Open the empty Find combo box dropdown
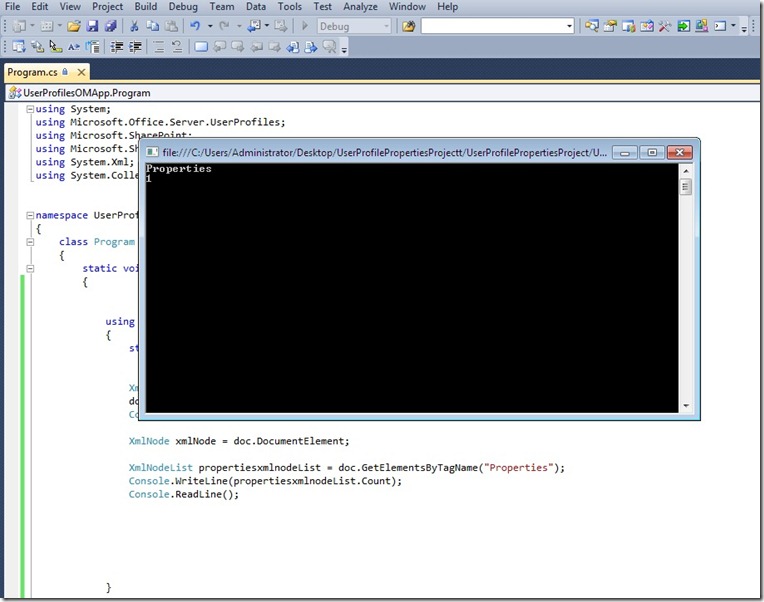This screenshot has height=602, width=764. 569,26
